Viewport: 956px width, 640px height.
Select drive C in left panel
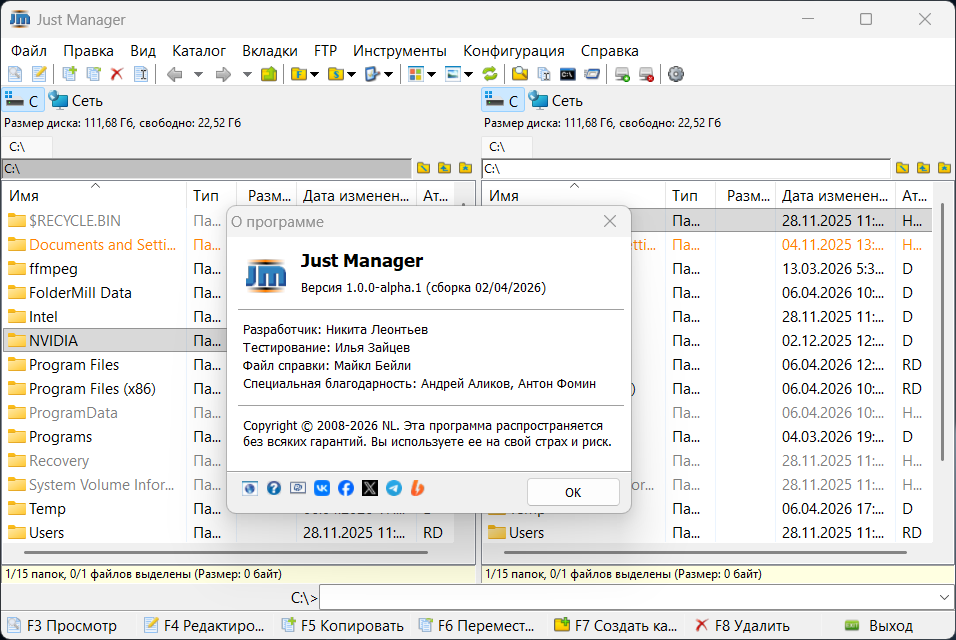(23, 100)
